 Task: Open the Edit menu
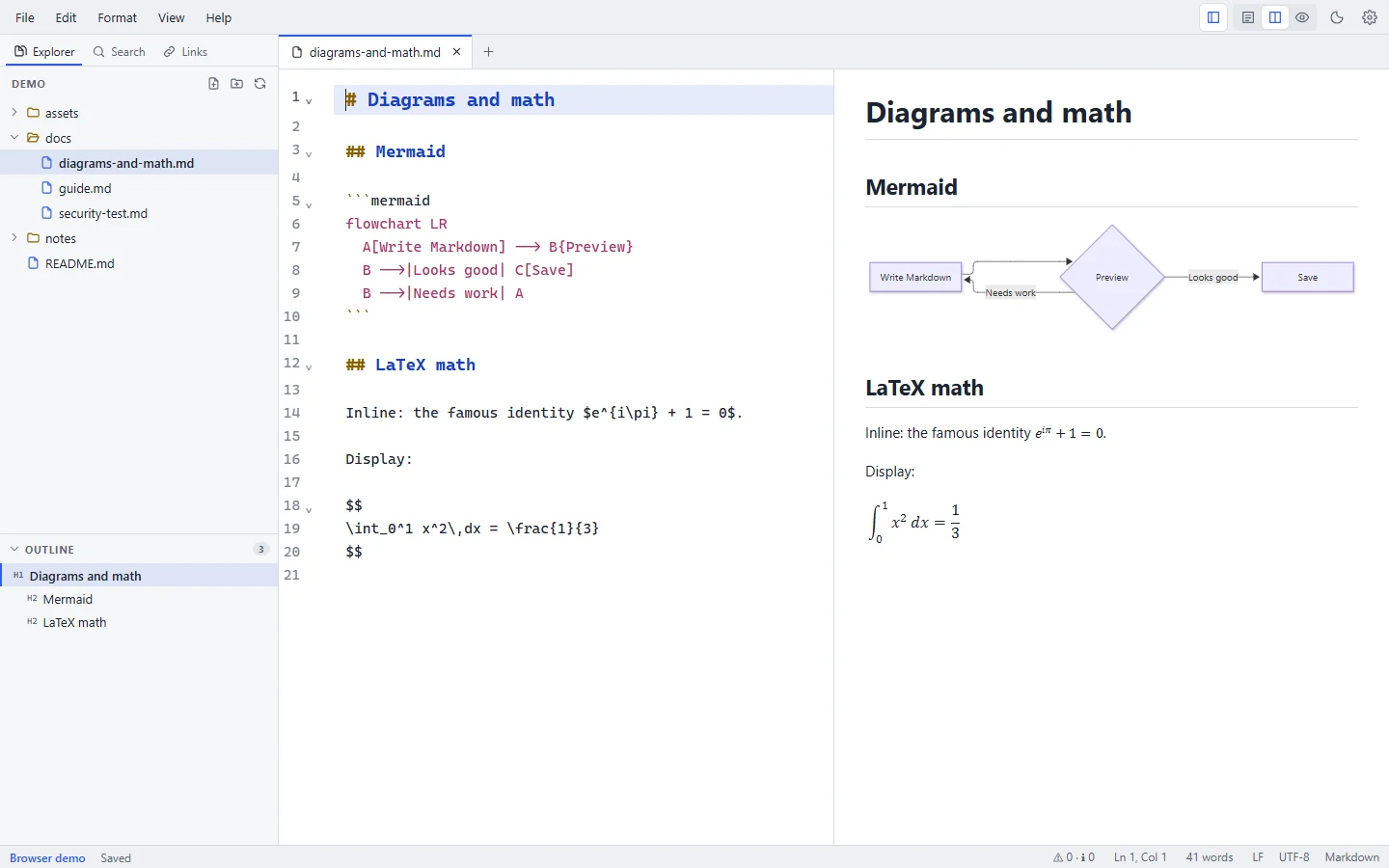pos(66,17)
